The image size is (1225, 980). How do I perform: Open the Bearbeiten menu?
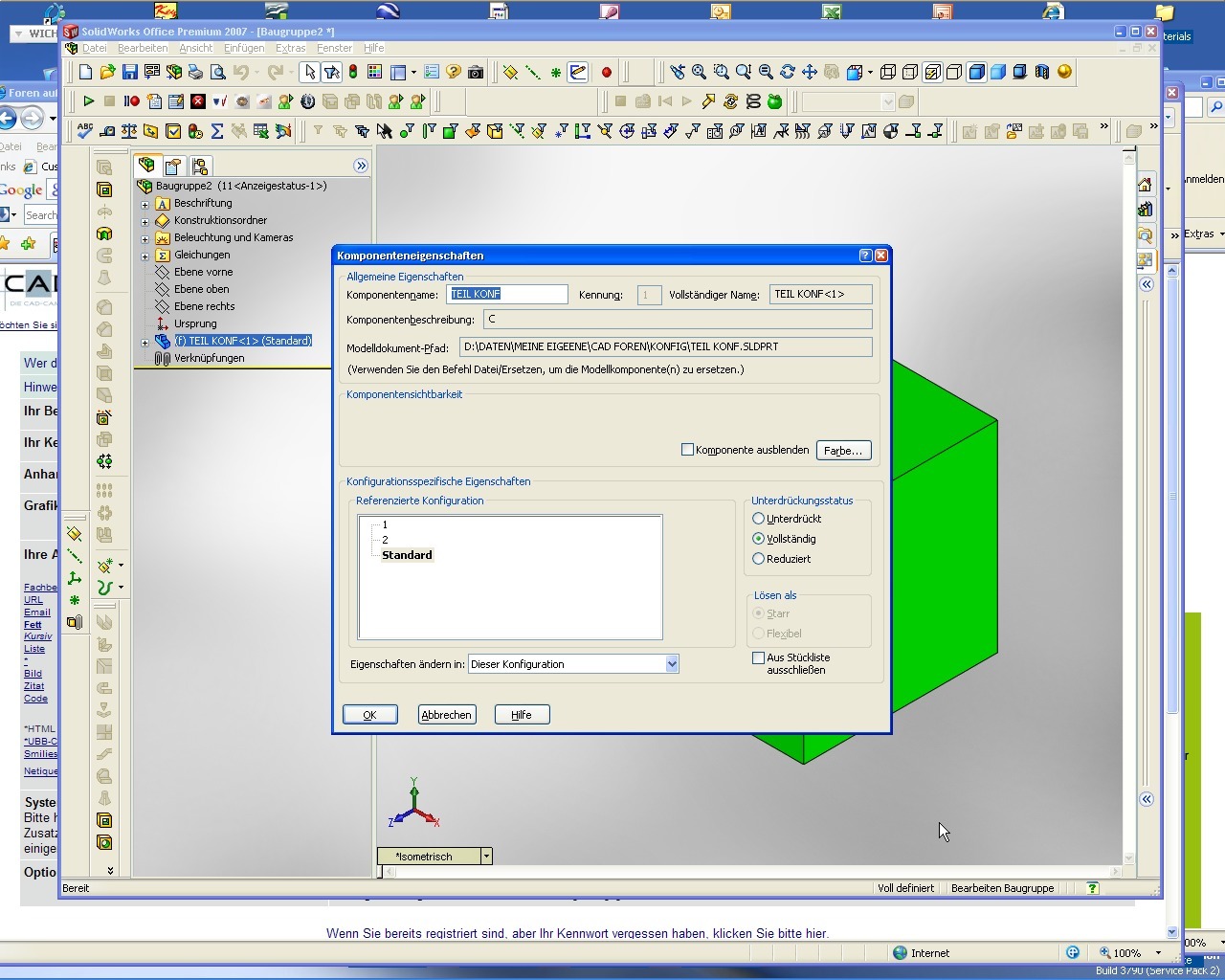[x=143, y=48]
